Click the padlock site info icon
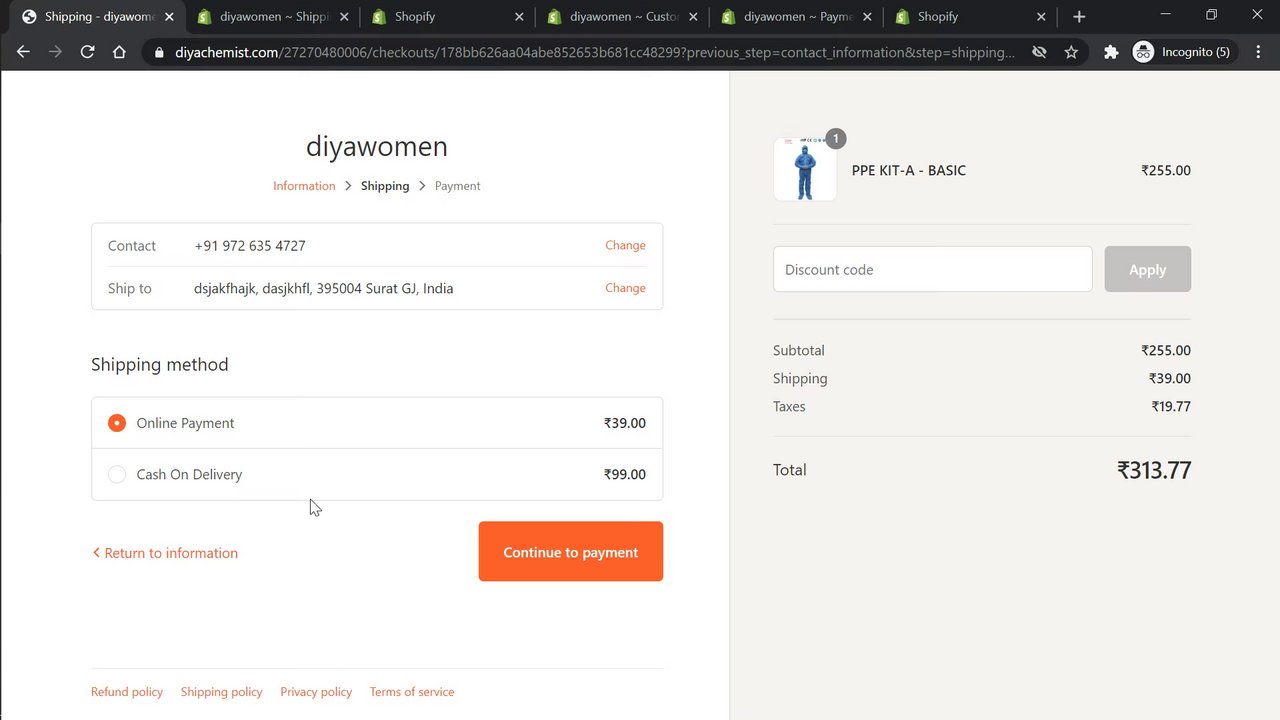 click(159, 52)
